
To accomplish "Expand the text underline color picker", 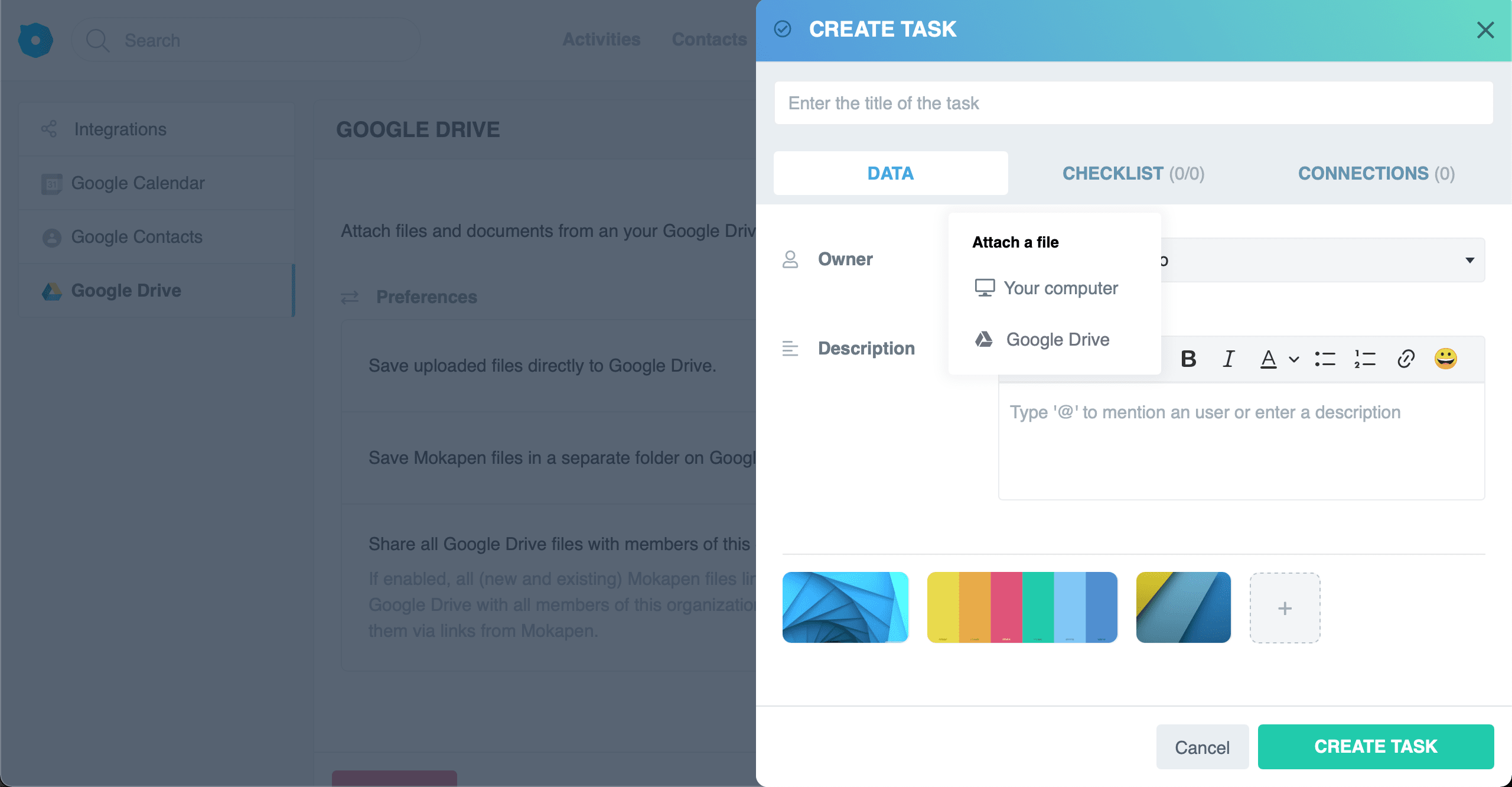I will pyautogui.click(x=1293, y=359).
